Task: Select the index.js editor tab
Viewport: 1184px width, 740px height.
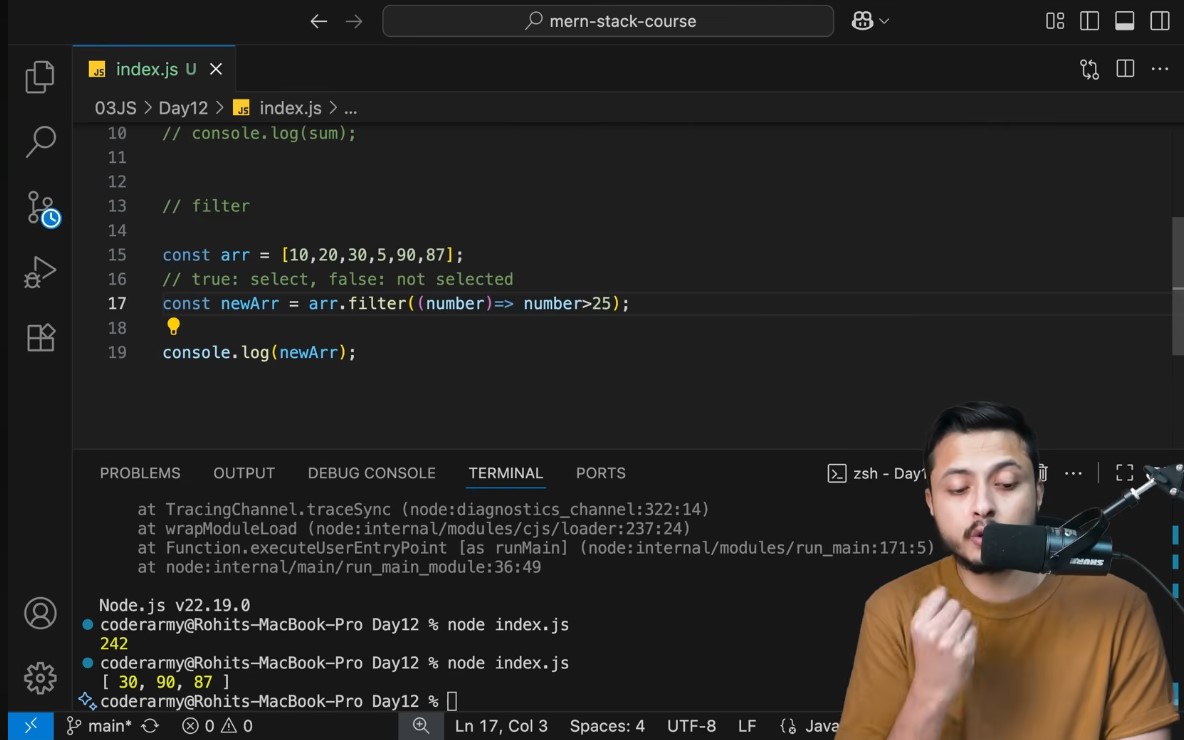Action: 155,69
